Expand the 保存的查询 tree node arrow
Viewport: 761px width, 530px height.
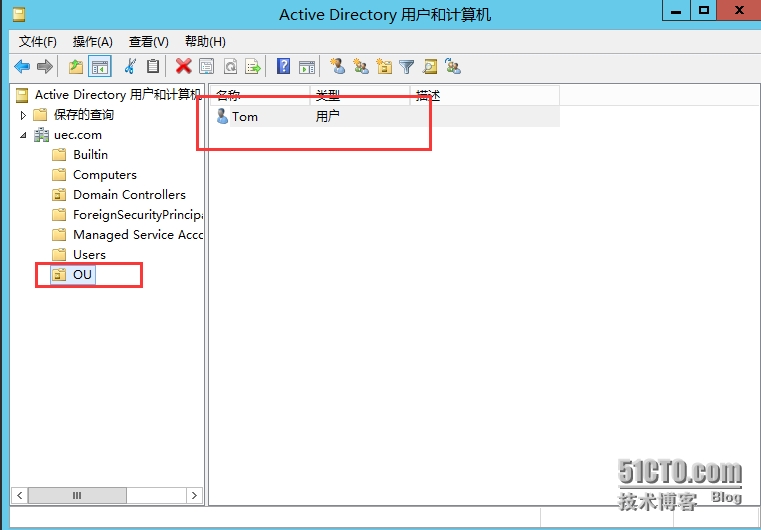click(x=23, y=115)
